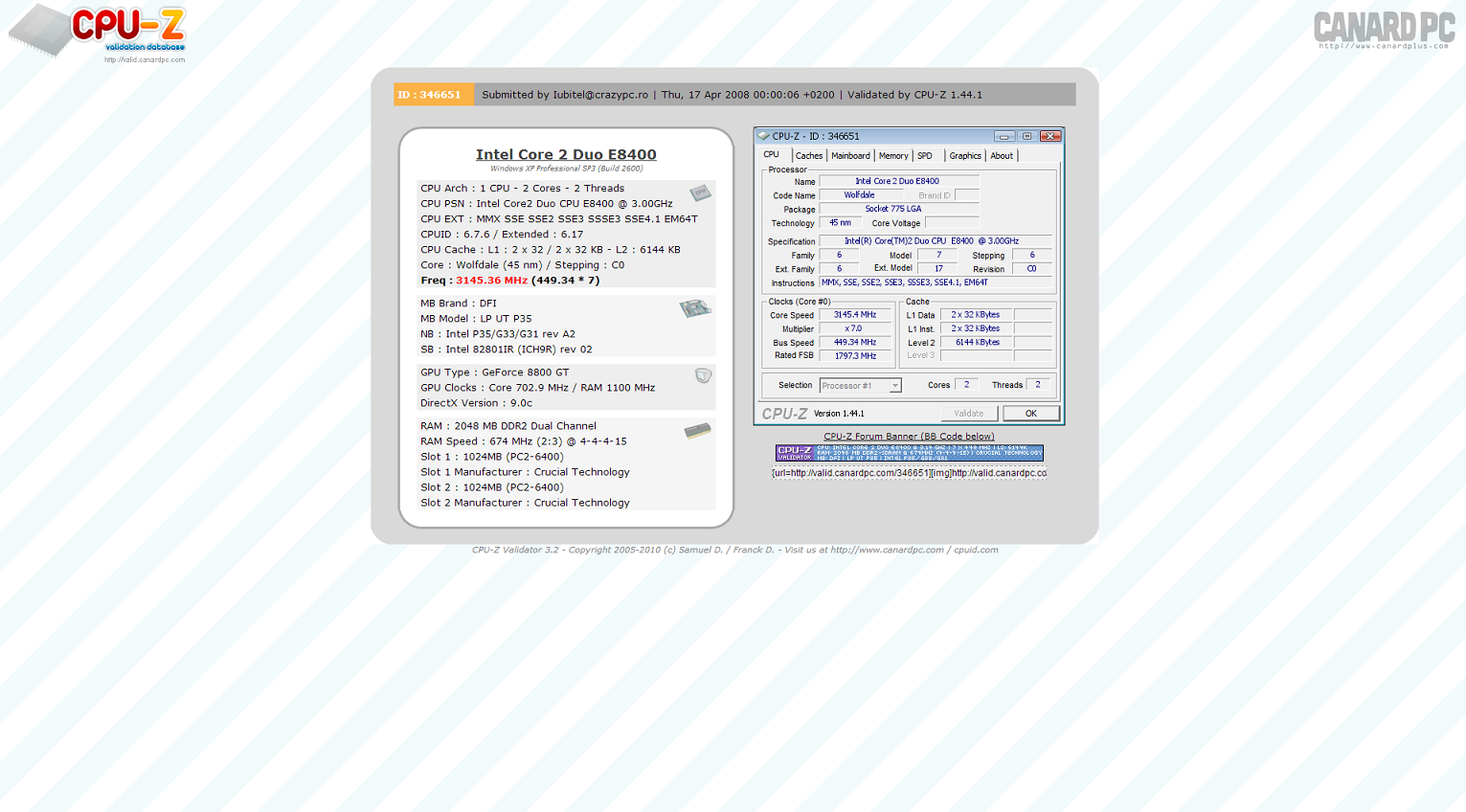Click the CPU-Z Validator 3.2 copyright footer
Screen dimensions: 1466x812
(734, 550)
